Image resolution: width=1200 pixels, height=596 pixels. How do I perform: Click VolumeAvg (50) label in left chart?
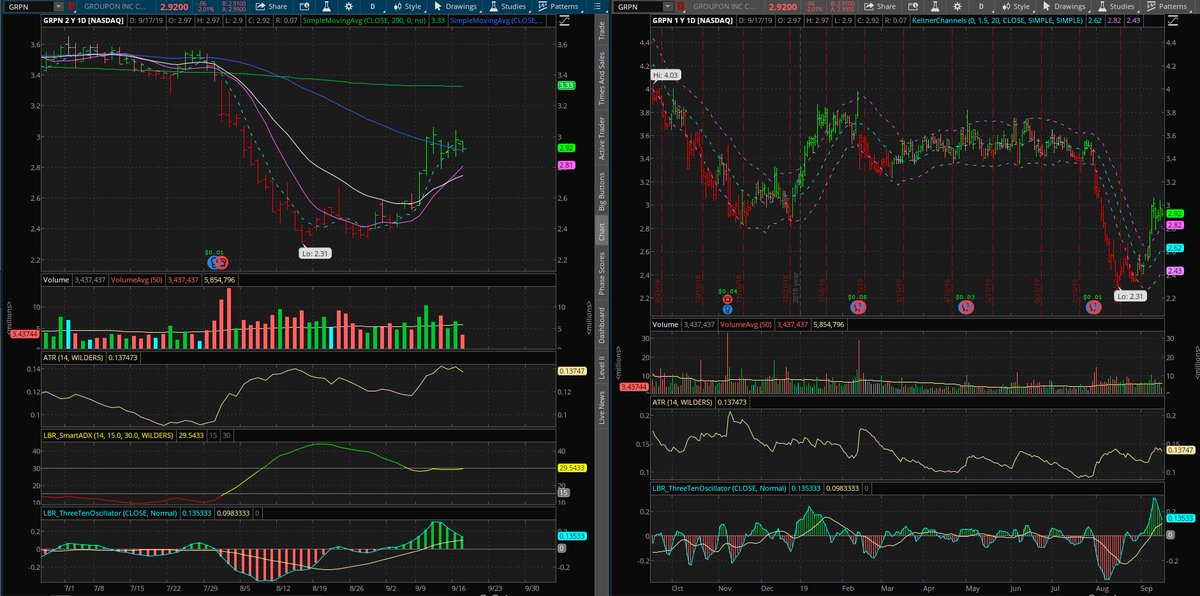pos(139,280)
